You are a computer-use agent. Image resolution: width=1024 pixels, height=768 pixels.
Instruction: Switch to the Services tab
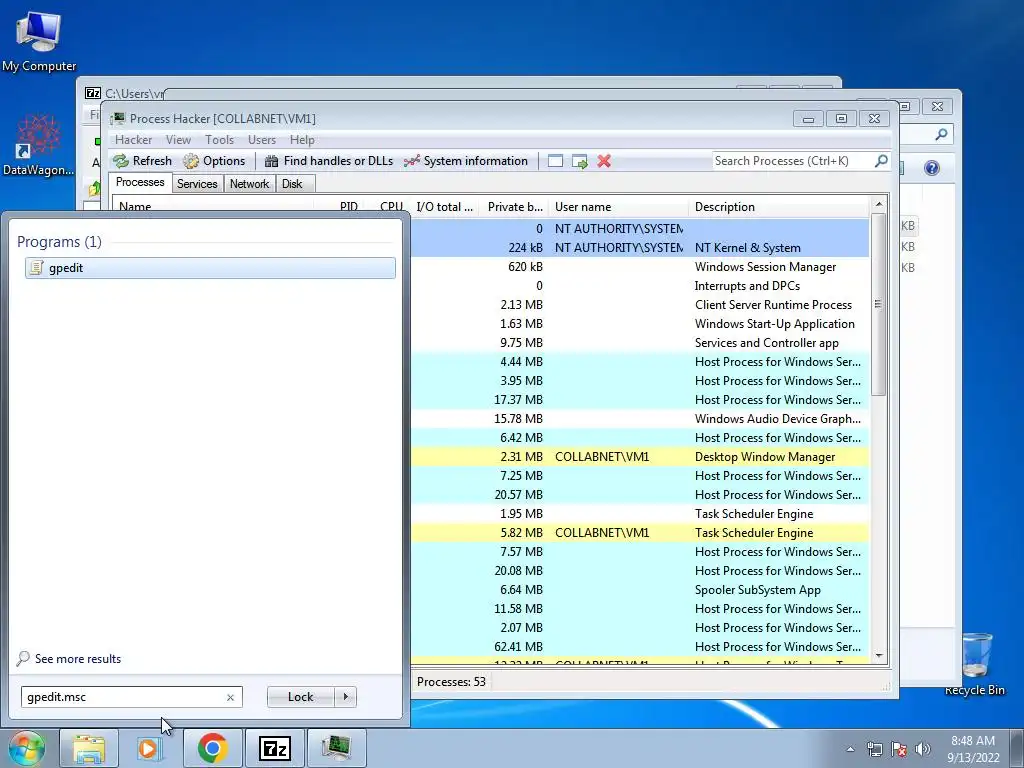pos(197,184)
